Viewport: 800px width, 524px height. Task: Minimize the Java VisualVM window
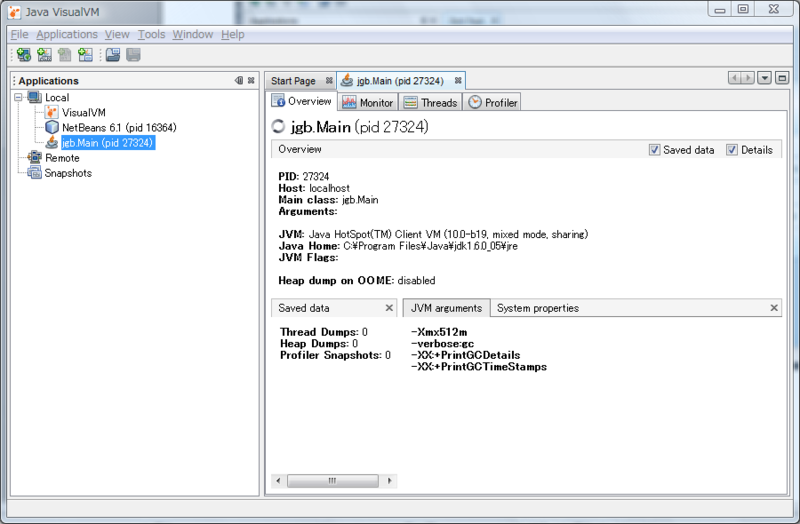coord(720,10)
